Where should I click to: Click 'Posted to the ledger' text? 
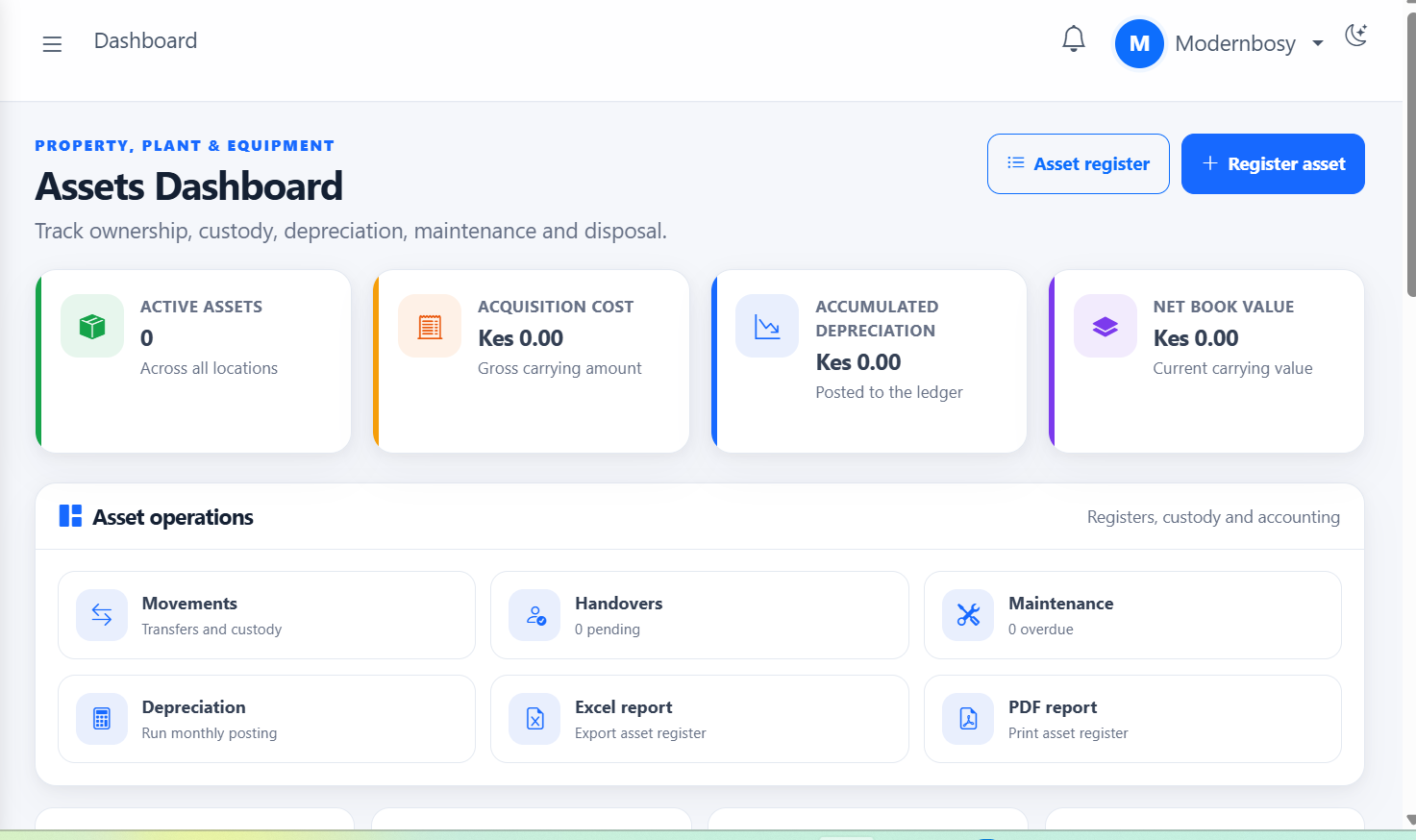888,392
